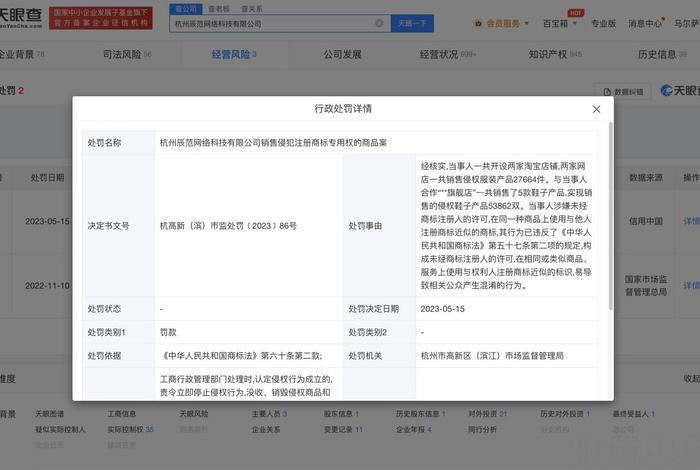Open the 历史股东信息 1 link
Screen dimensions: 700x470
421,414
